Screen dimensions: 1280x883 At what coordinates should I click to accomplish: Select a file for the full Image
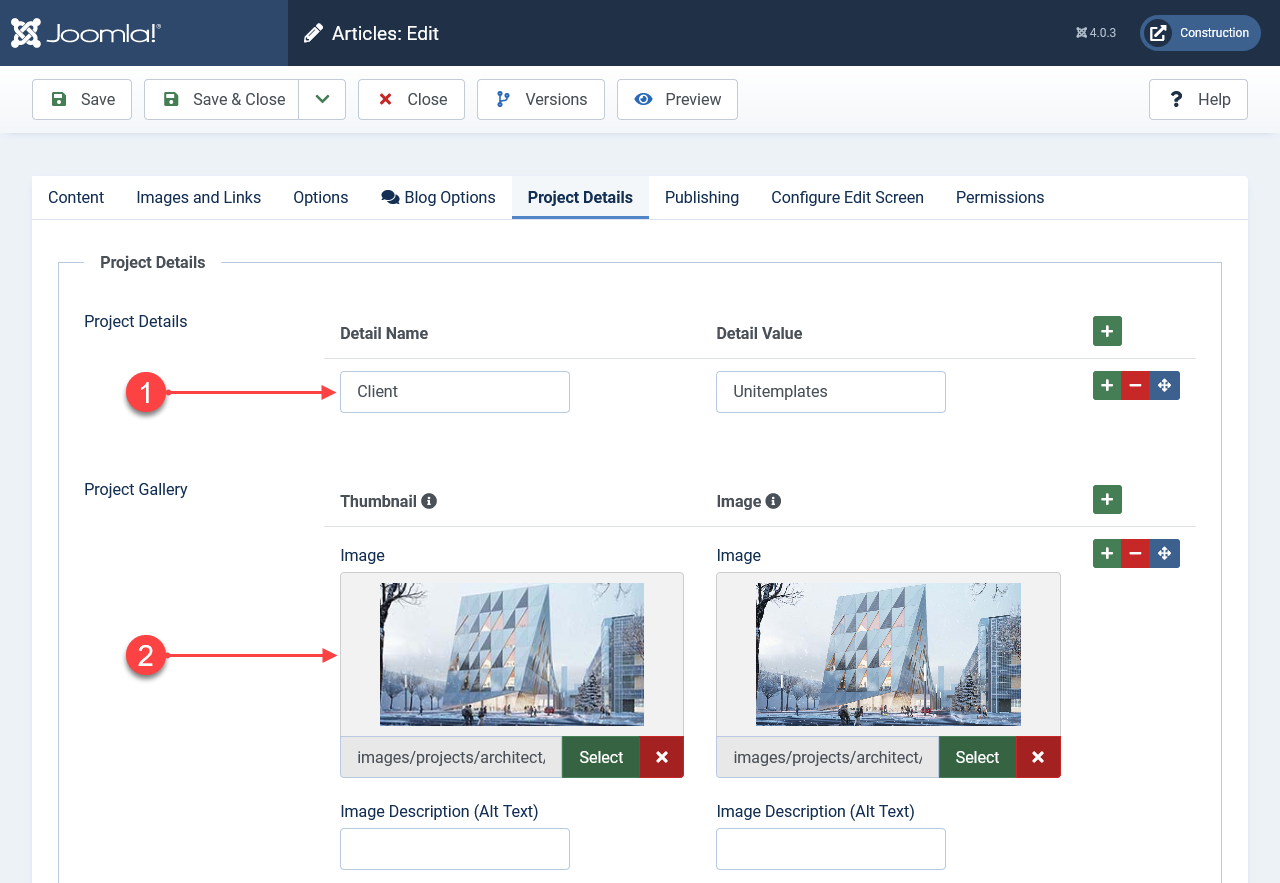[977, 757]
